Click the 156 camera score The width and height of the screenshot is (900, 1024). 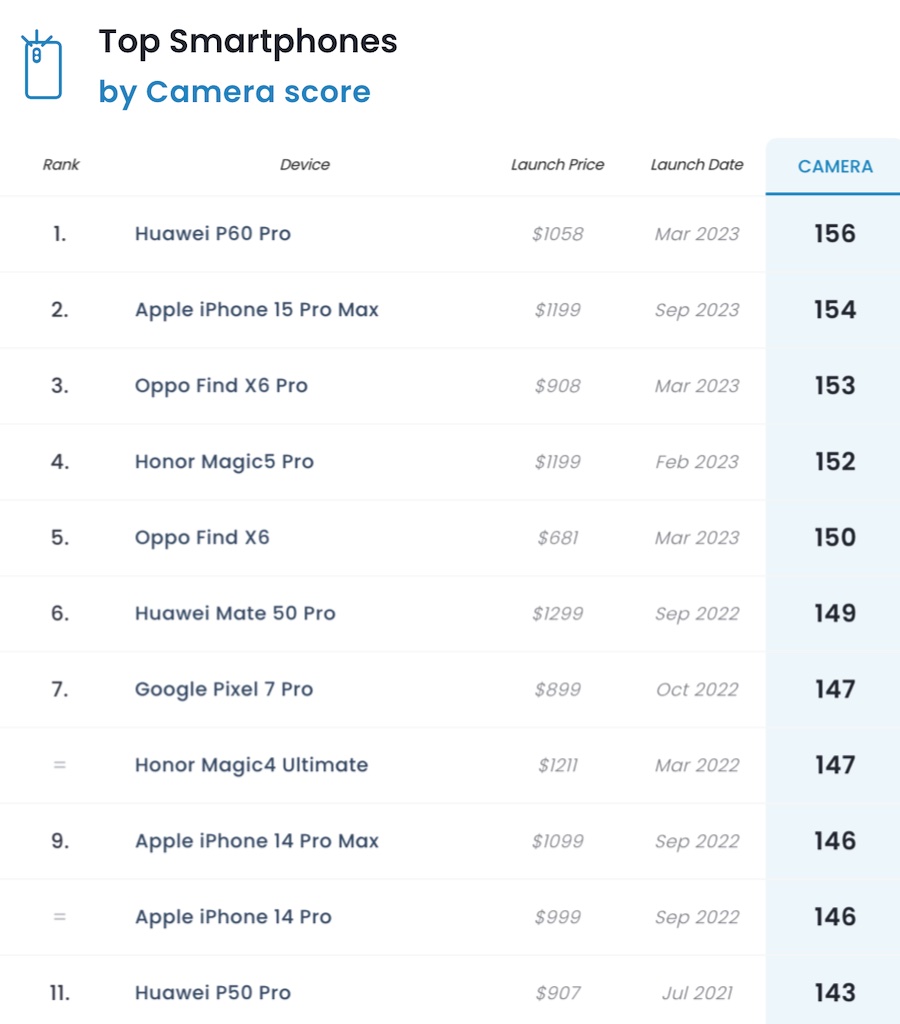click(835, 234)
